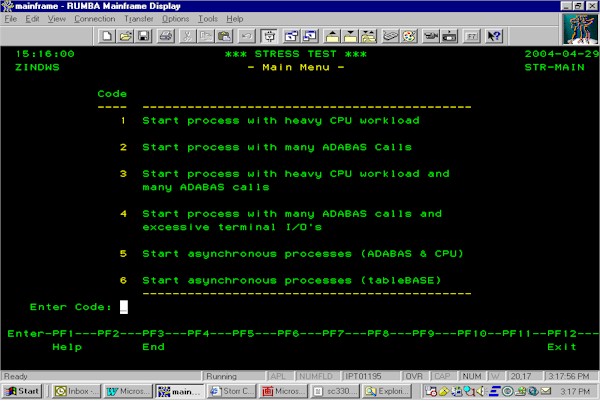Viewport: 600px width, 401px height.
Task: Click the New session toolbar icon
Action: click(108, 36)
